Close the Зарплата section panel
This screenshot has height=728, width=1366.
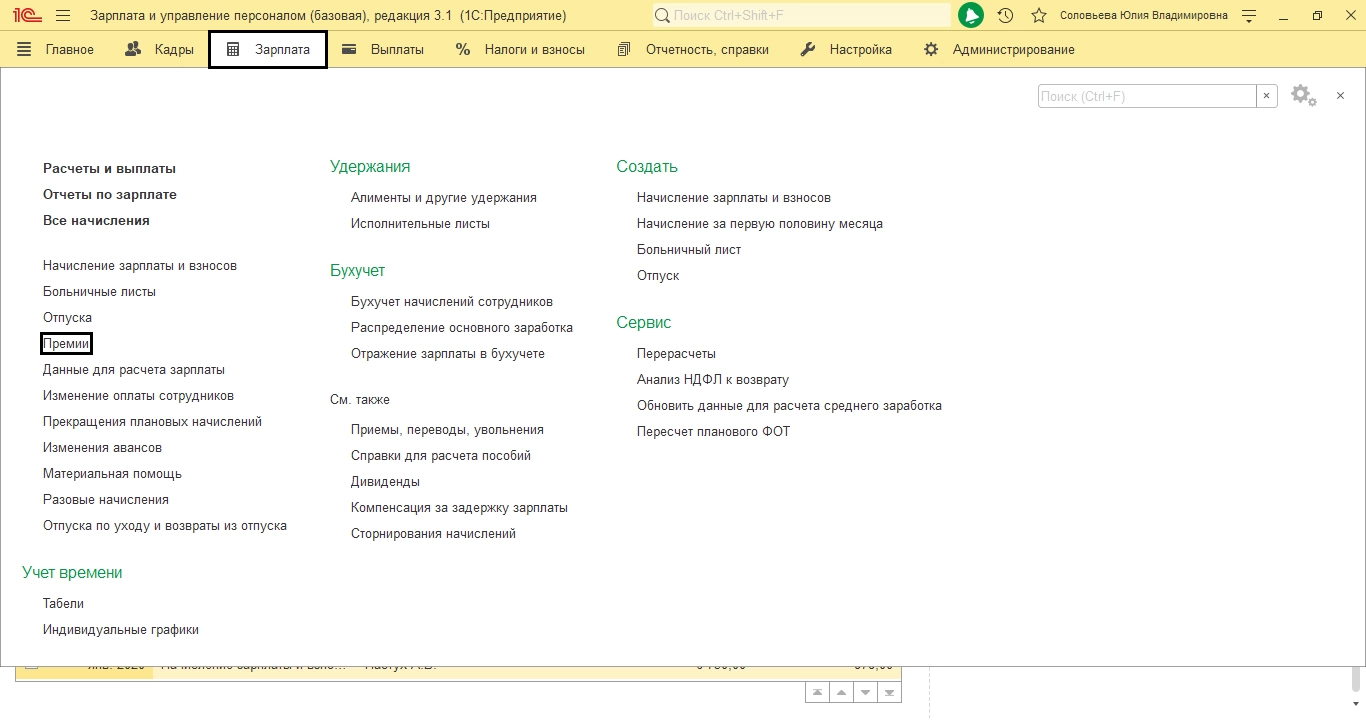click(x=1340, y=96)
